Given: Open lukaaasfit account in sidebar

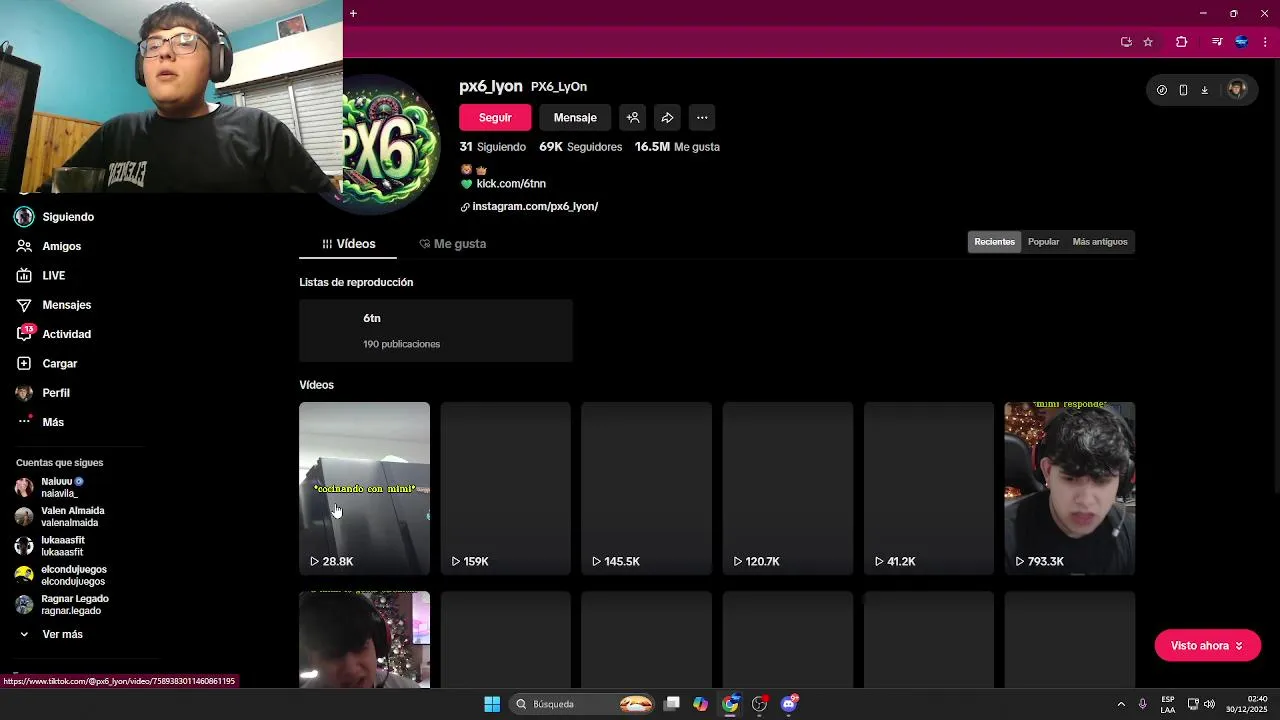Looking at the screenshot, I should (x=50, y=546).
